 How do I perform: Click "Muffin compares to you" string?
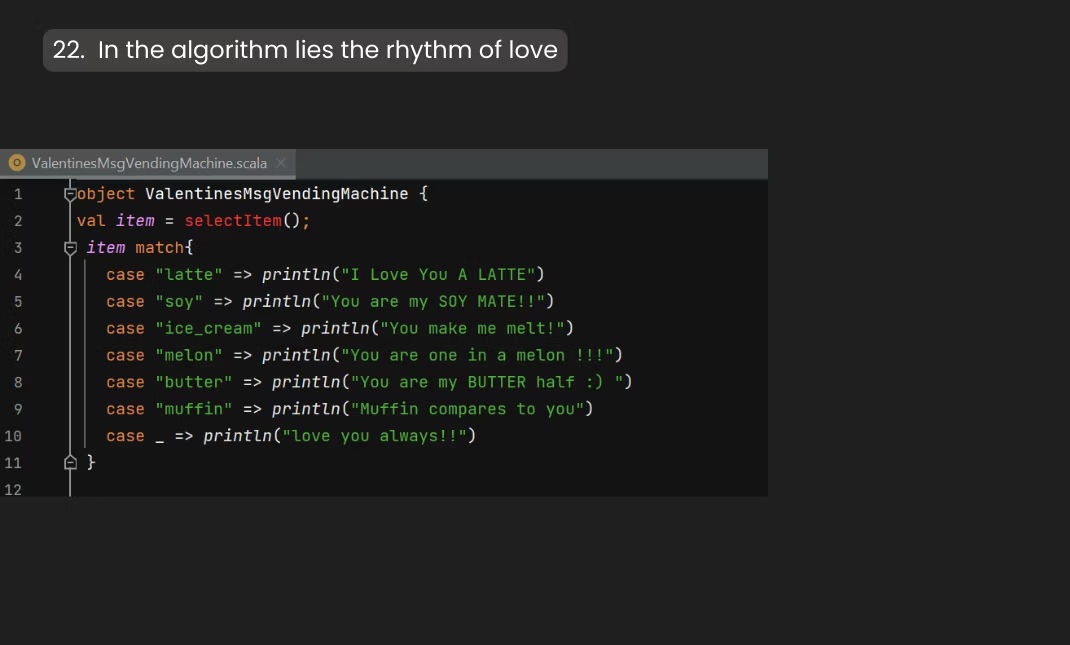coord(467,410)
